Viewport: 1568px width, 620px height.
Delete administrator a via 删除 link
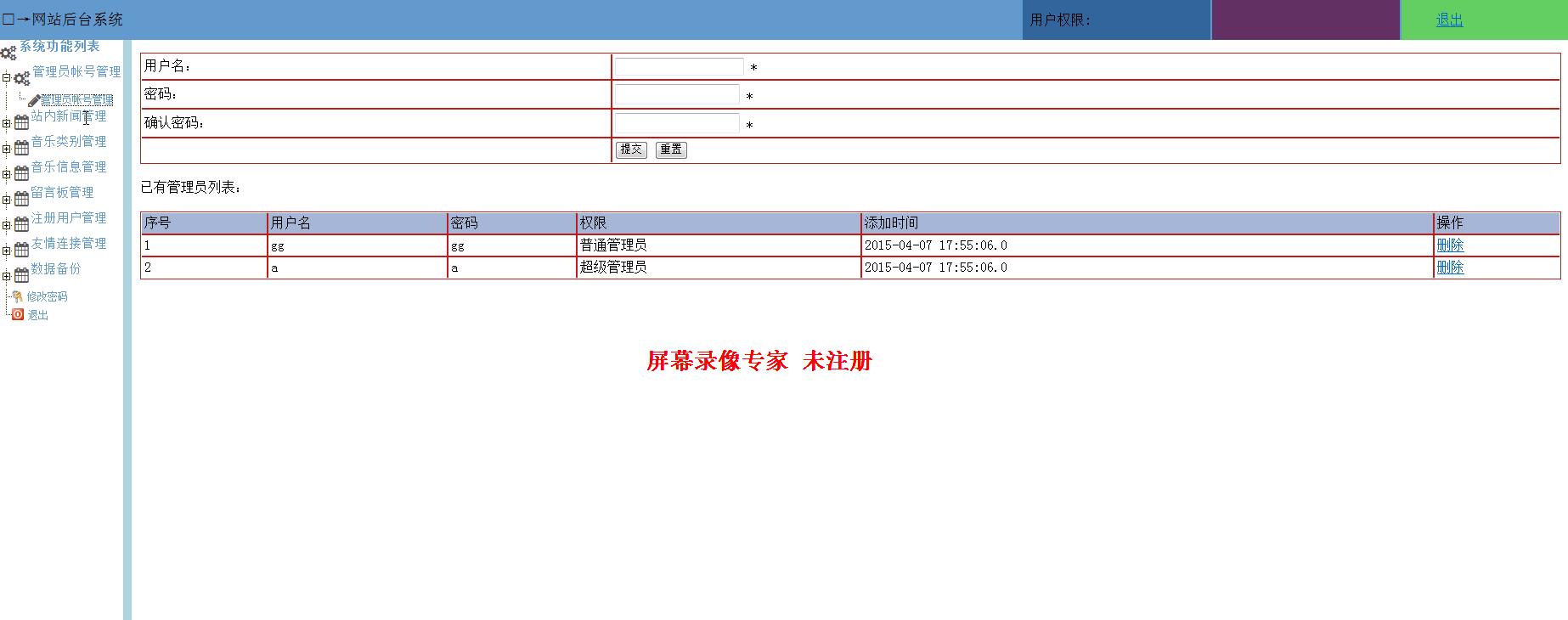coord(1450,268)
